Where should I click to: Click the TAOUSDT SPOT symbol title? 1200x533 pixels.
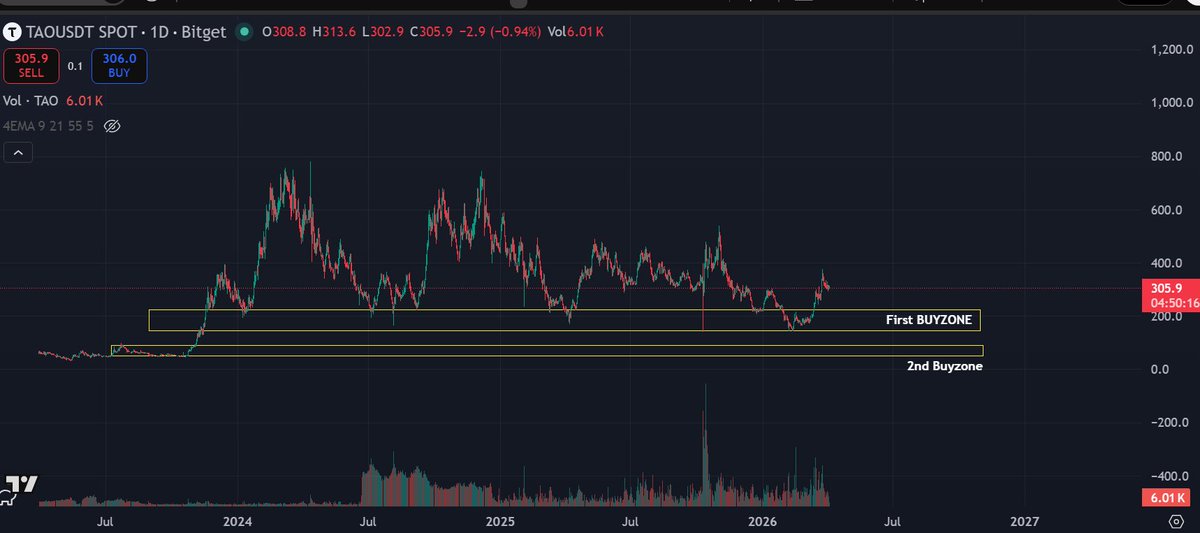[83, 33]
